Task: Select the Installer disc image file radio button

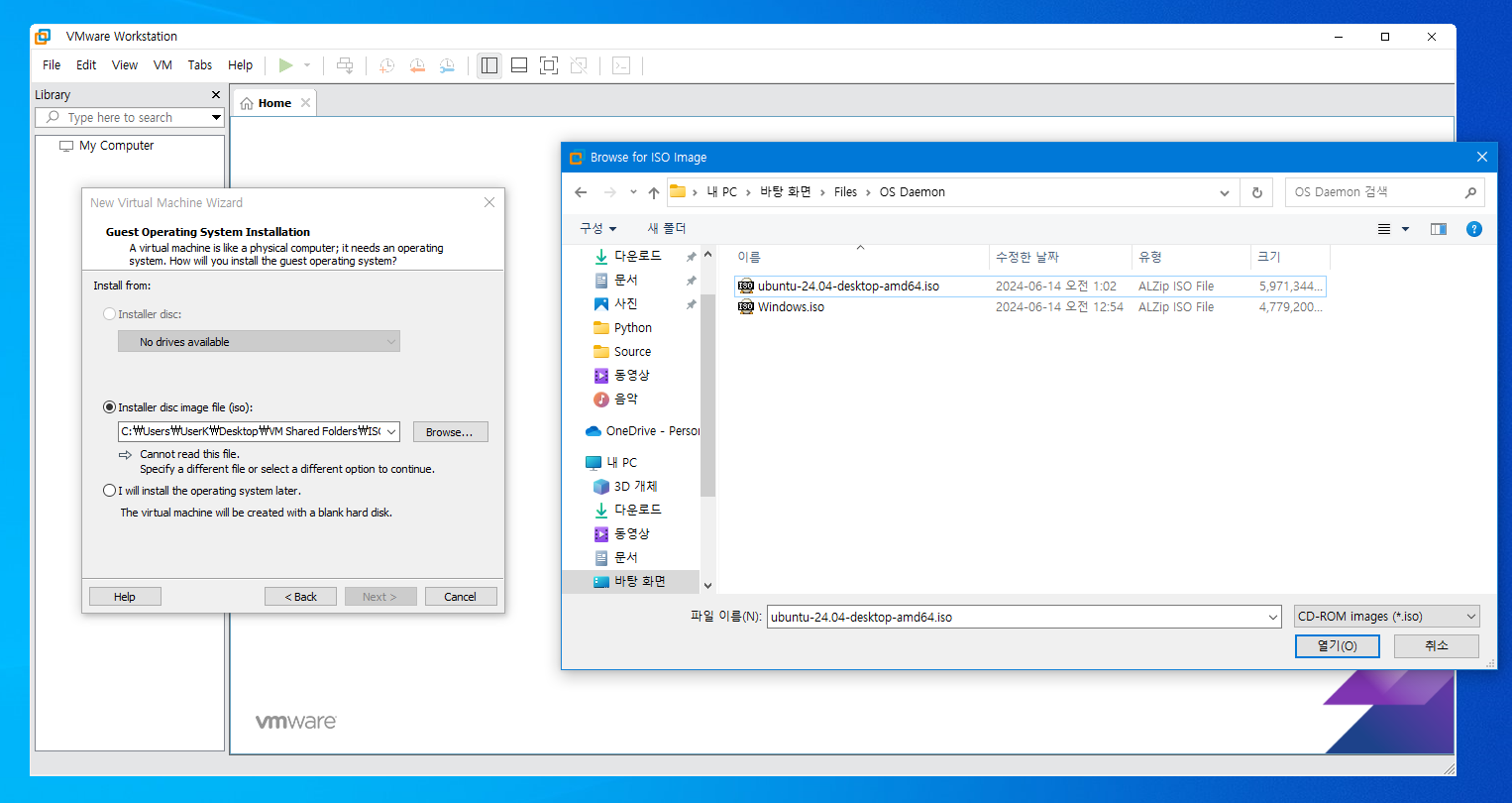Action: click(x=110, y=407)
